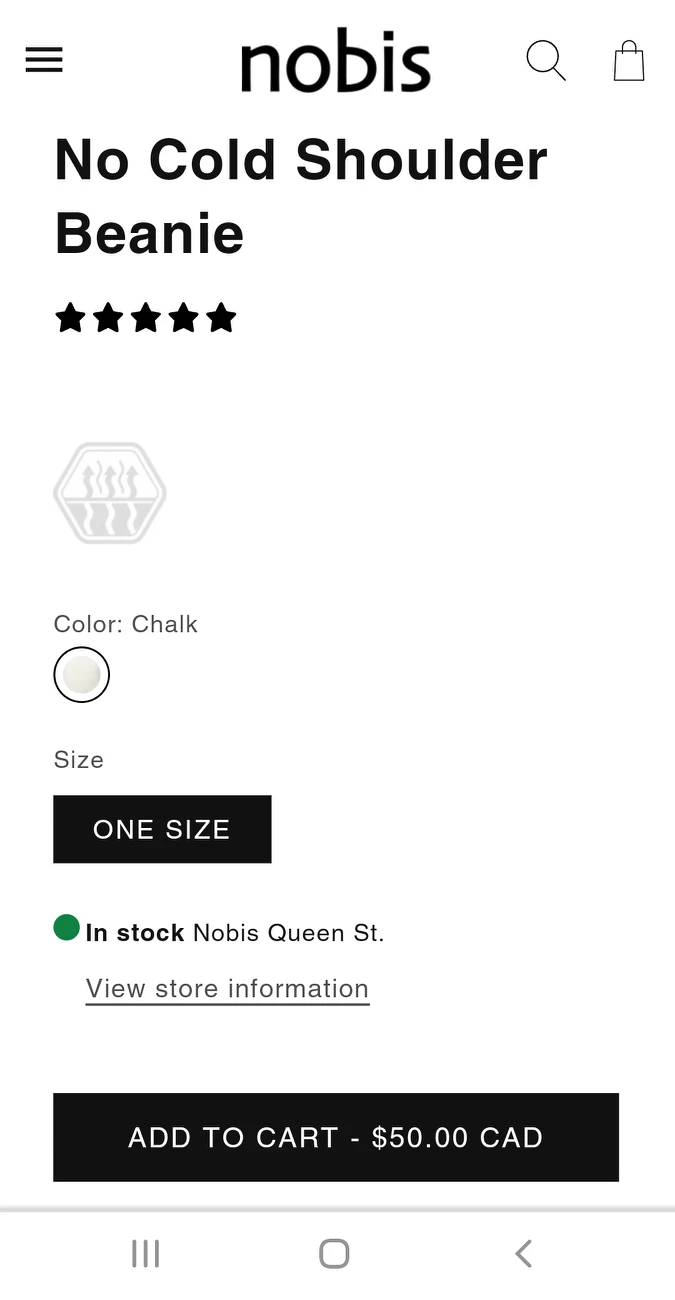Open the navigation drawer via menu icon
Screen dimensions: 675x1300
43,60
